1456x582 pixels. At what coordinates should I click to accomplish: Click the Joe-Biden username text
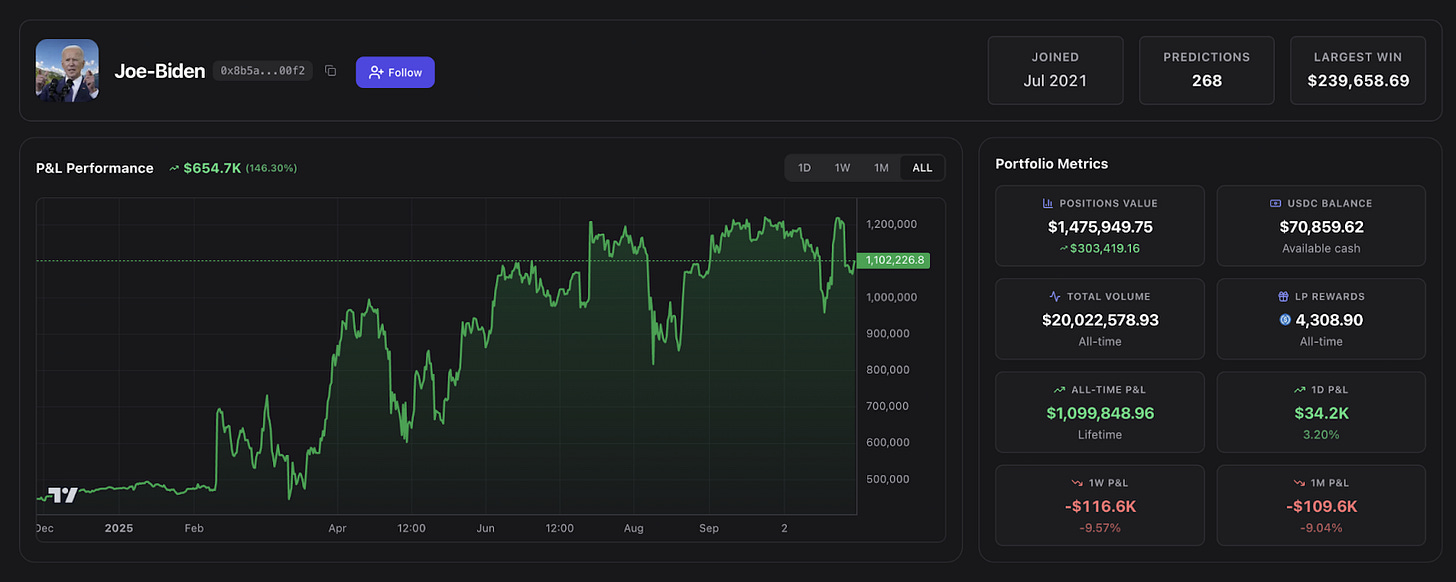click(x=160, y=71)
